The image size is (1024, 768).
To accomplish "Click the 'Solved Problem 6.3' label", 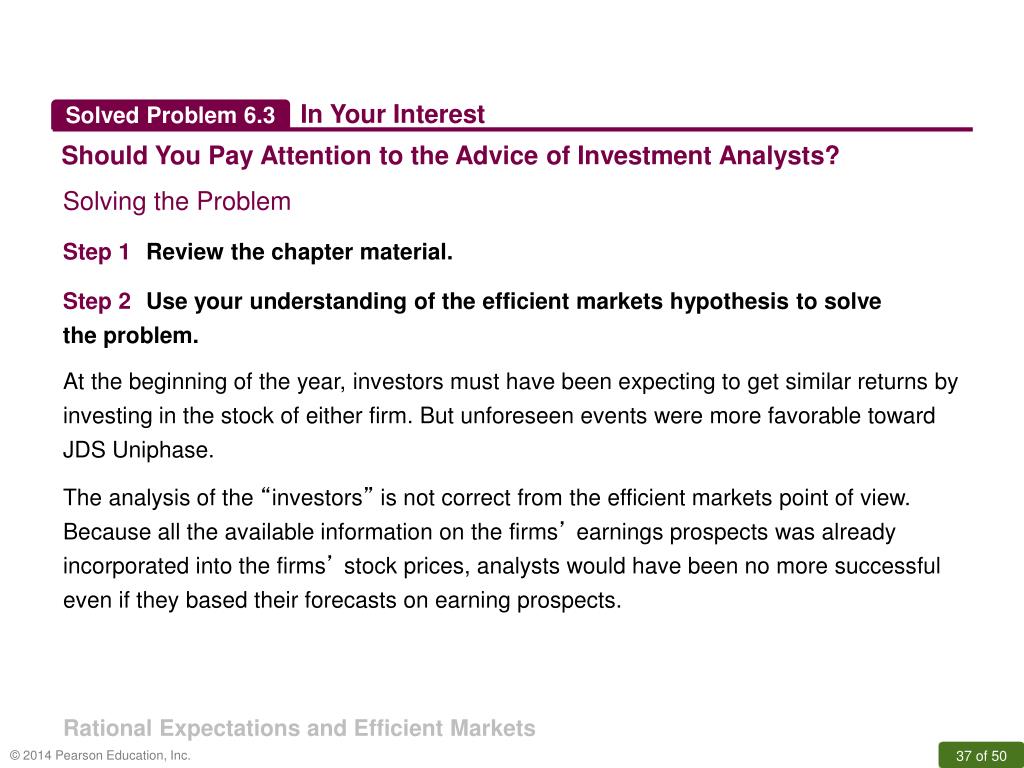I will coord(170,115).
